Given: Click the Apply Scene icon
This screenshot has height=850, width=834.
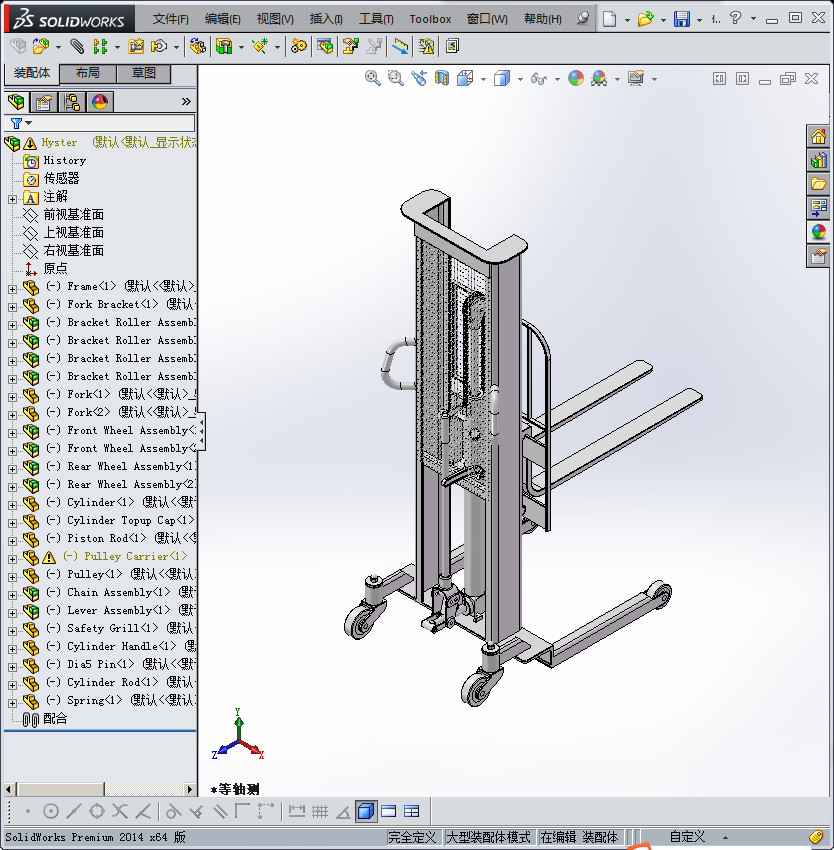Looking at the screenshot, I should coord(599,79).
